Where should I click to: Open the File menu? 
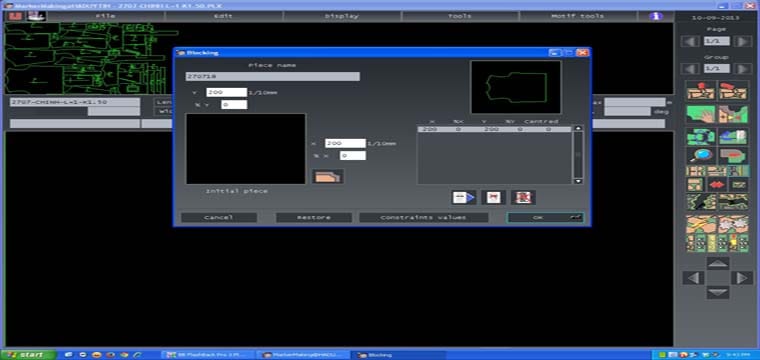pyautogui.click(x=106, y=16)
